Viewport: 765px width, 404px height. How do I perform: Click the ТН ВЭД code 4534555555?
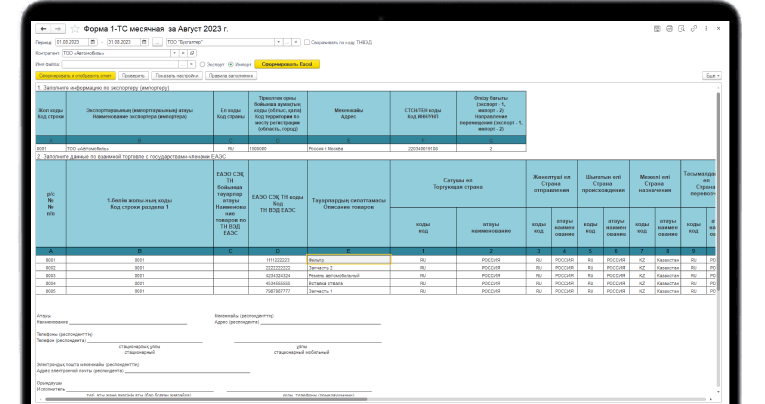coord(278,283)
